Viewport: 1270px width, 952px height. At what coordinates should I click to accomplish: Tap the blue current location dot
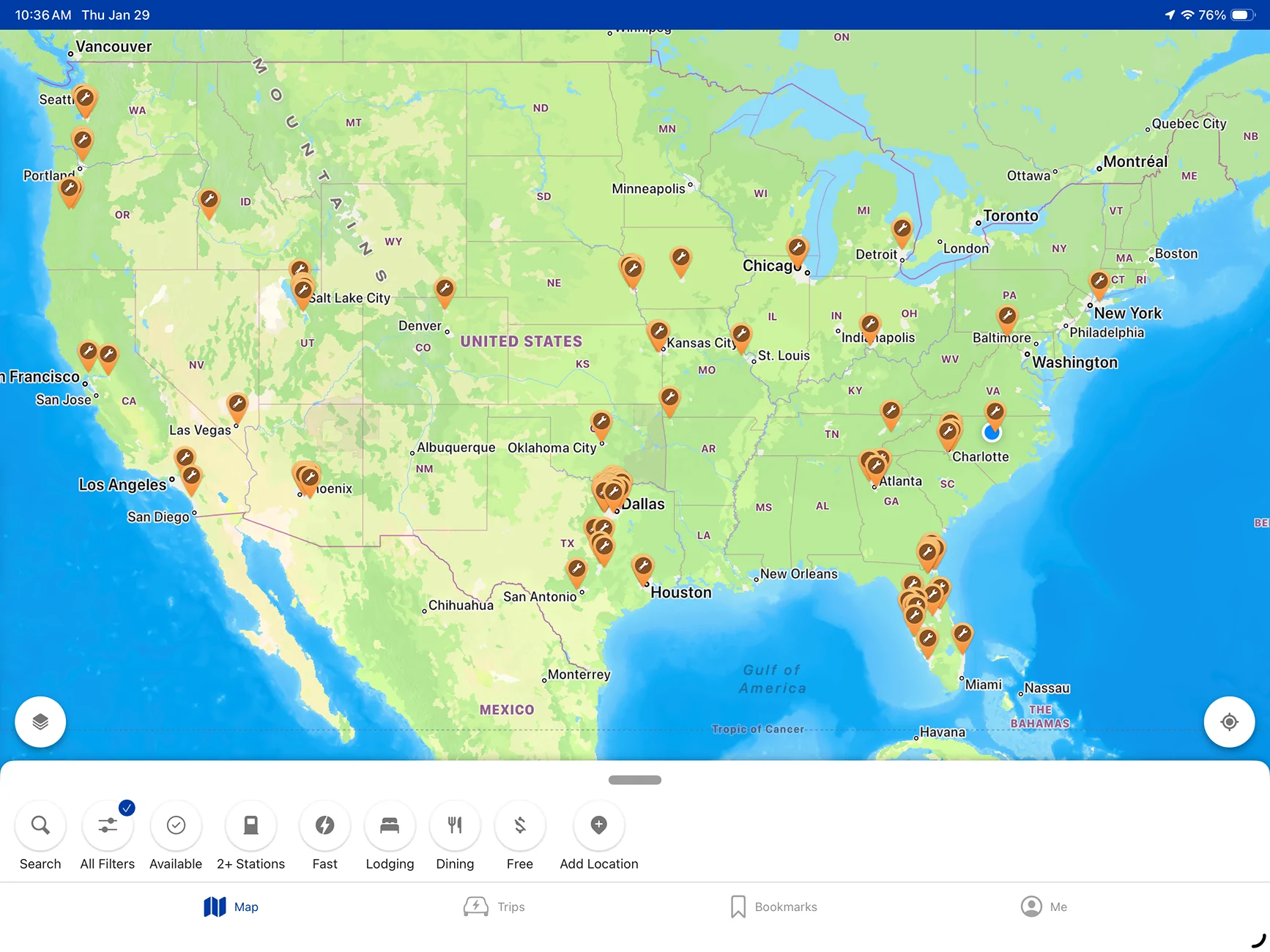coord(992,434)
